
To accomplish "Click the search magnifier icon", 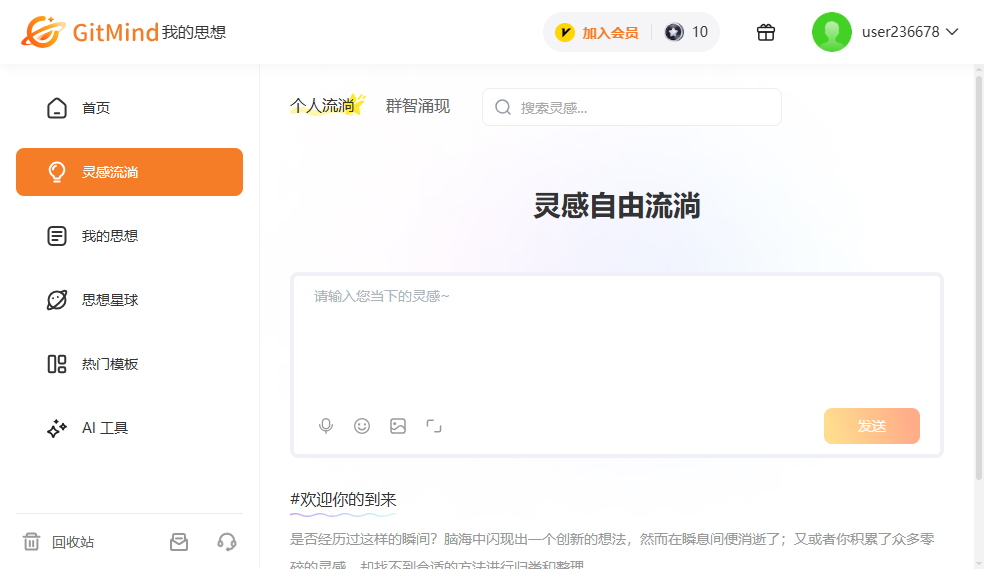I will pos(503,107).
